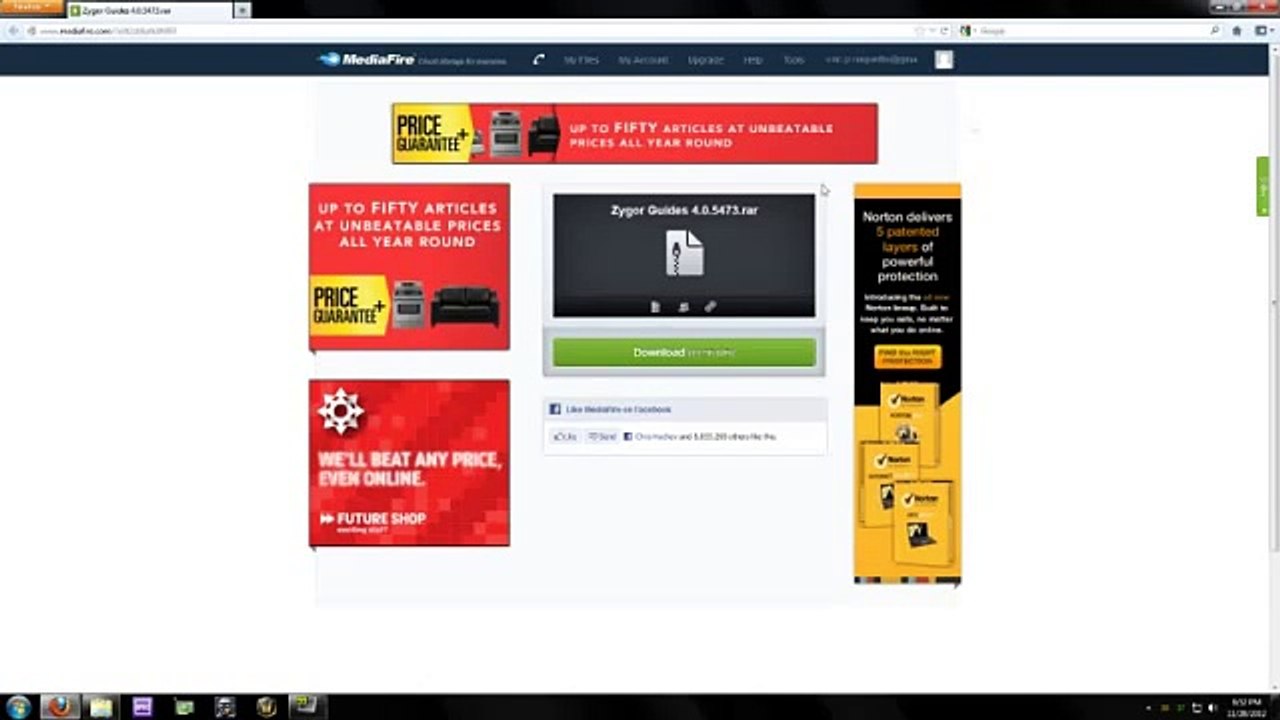Open the orange Firefox menu button
The image size is (1280, 720).
click(32, 9)
